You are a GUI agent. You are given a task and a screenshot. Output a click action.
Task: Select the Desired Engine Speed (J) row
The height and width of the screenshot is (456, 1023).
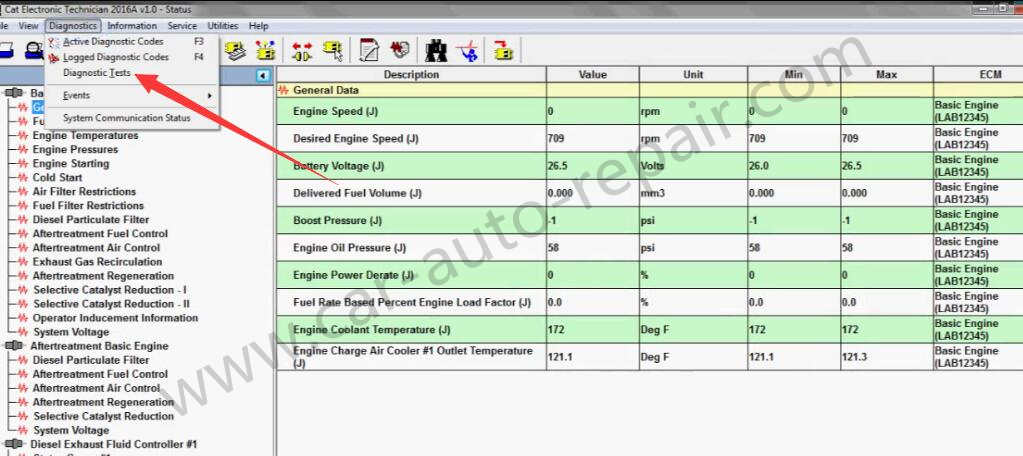[650, 139]
